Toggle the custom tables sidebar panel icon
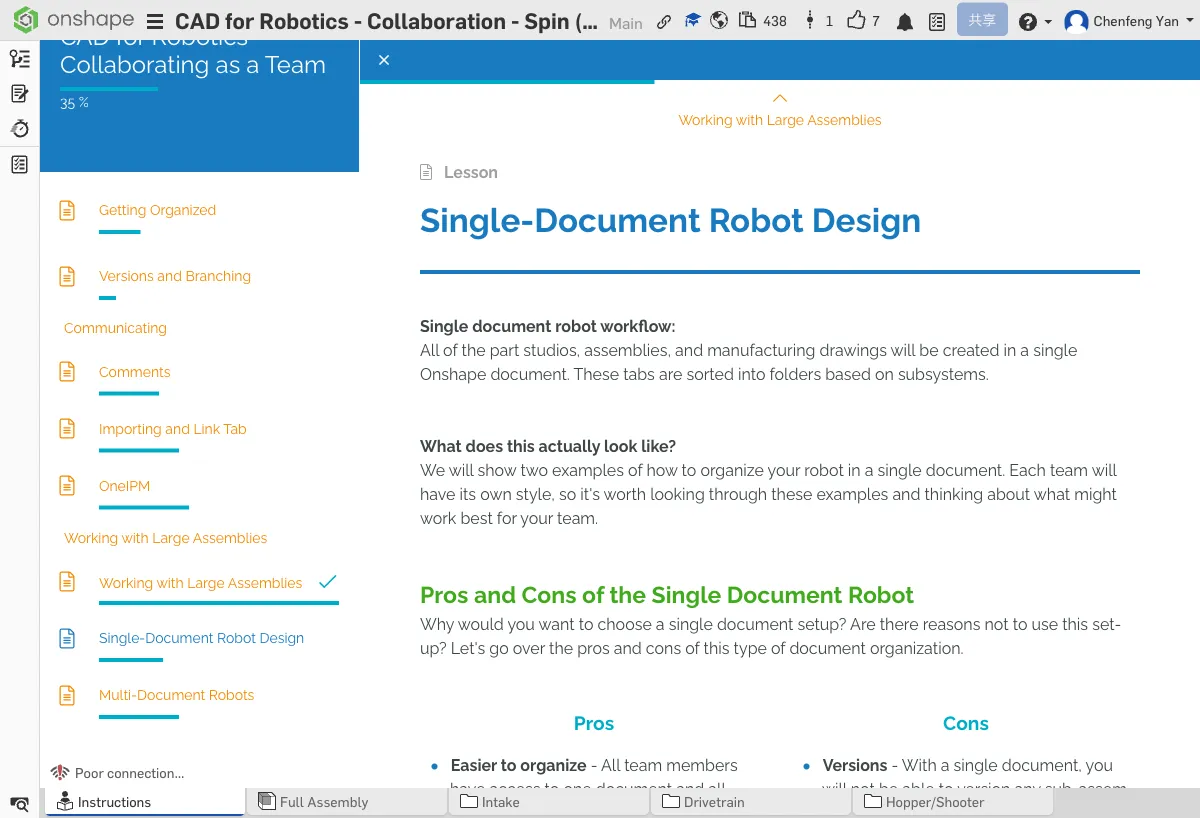The height and width of the screenshot is (818, 1200). click(19, 165)
